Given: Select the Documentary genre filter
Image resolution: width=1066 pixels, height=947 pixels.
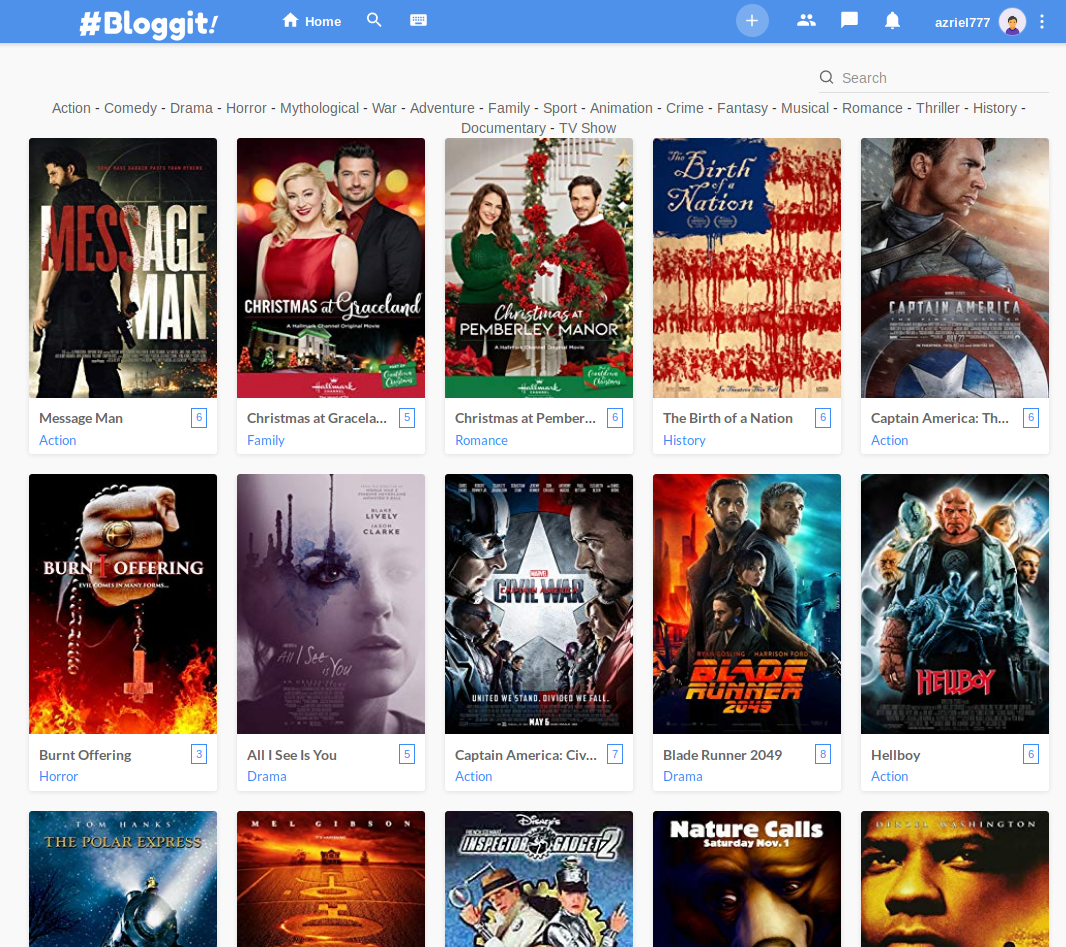Looking at the screenshot, I should click(x=503, y=128).
